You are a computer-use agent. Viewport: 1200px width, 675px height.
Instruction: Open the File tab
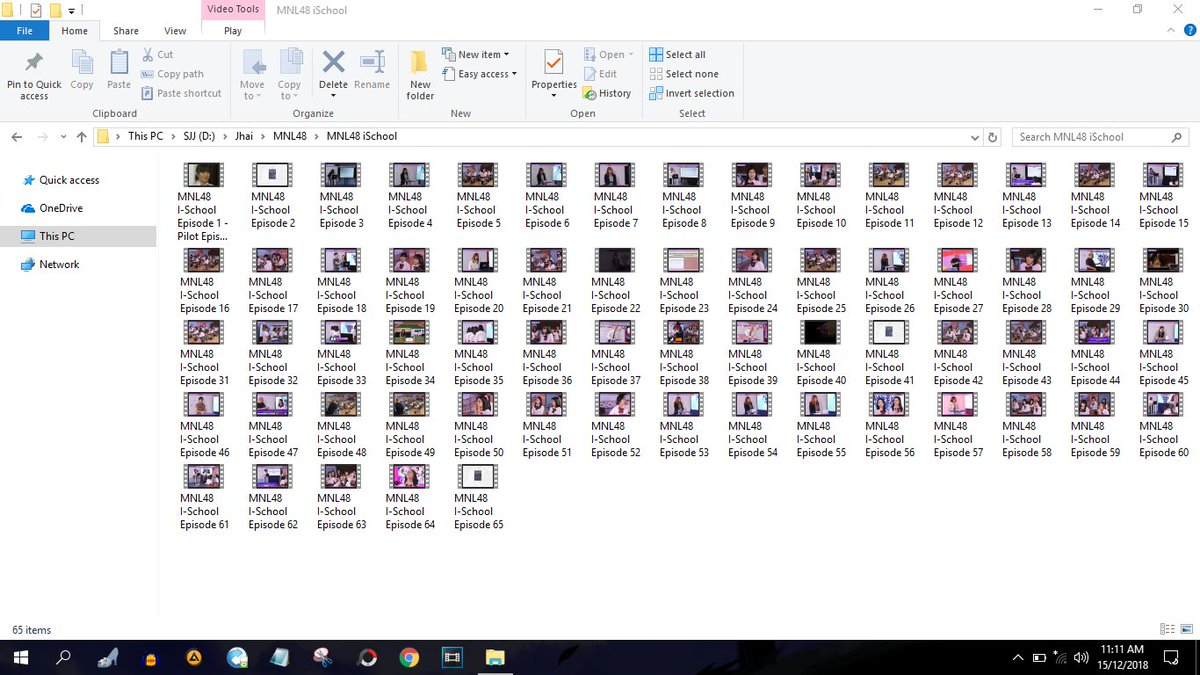24,31
